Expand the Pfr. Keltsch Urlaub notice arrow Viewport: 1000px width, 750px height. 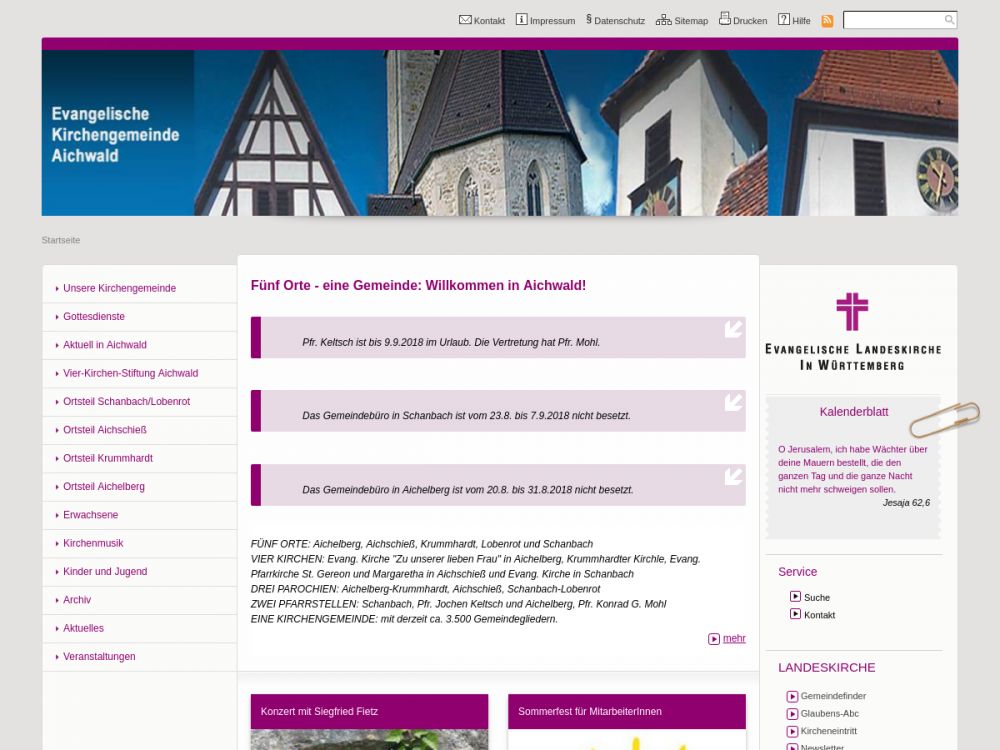click(734, 329)
